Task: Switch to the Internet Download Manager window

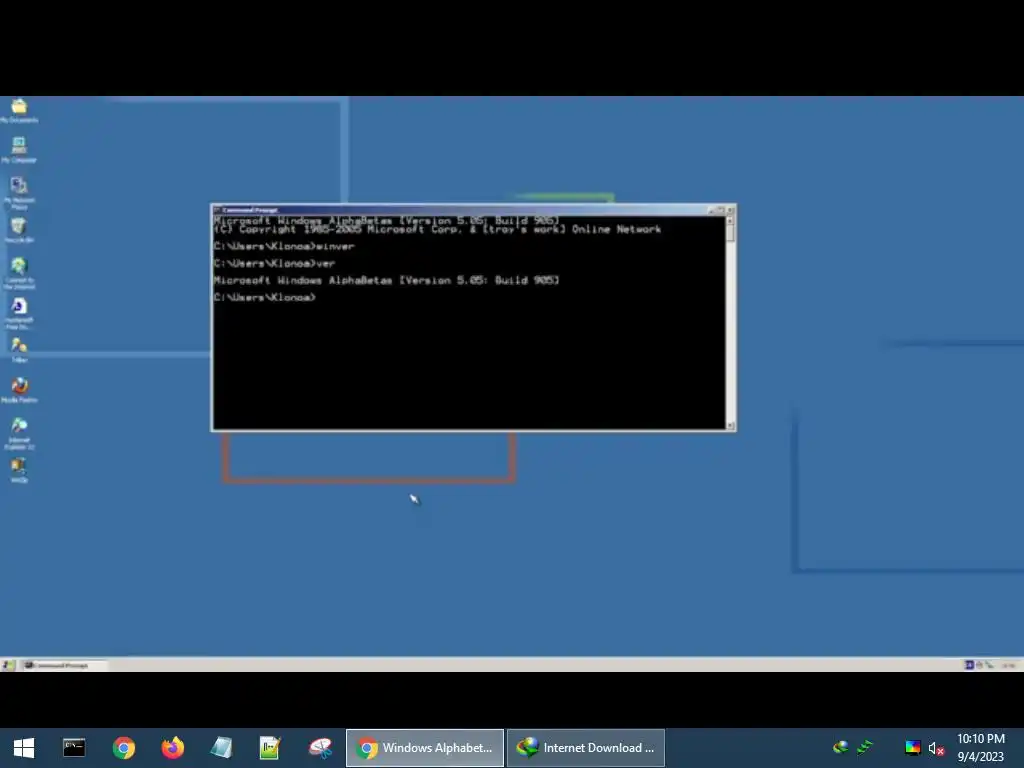Action: (586, 748)
